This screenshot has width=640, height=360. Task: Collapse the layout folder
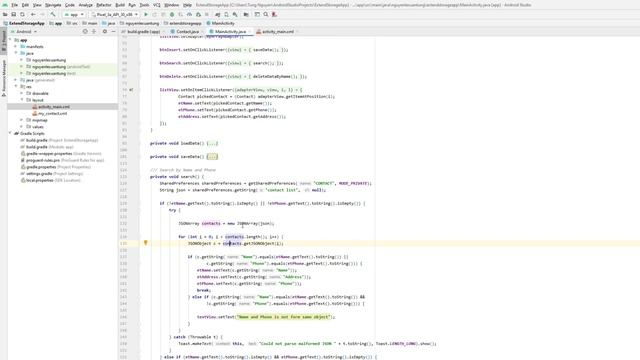22,100
